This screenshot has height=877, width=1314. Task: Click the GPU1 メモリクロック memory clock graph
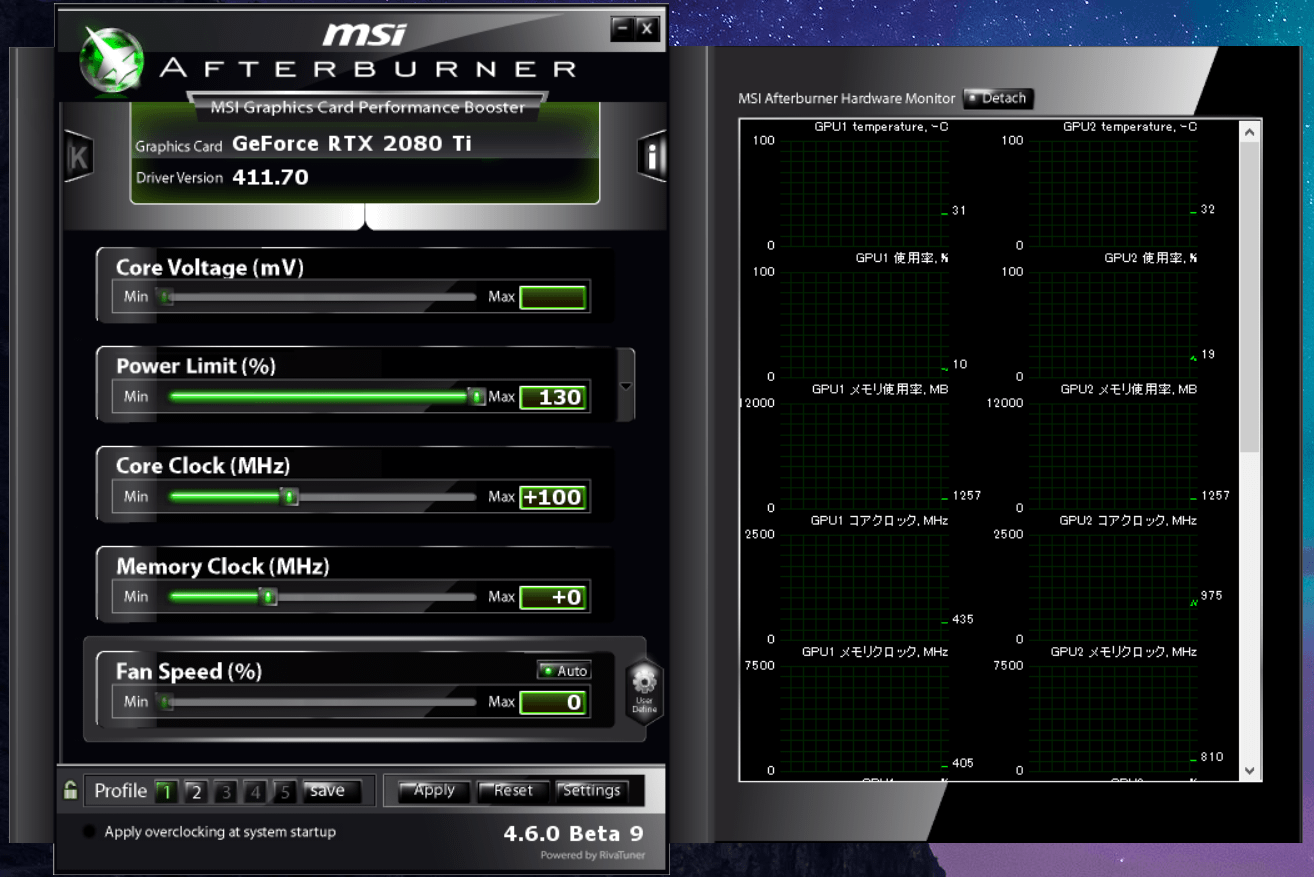[x=863, y=717]
